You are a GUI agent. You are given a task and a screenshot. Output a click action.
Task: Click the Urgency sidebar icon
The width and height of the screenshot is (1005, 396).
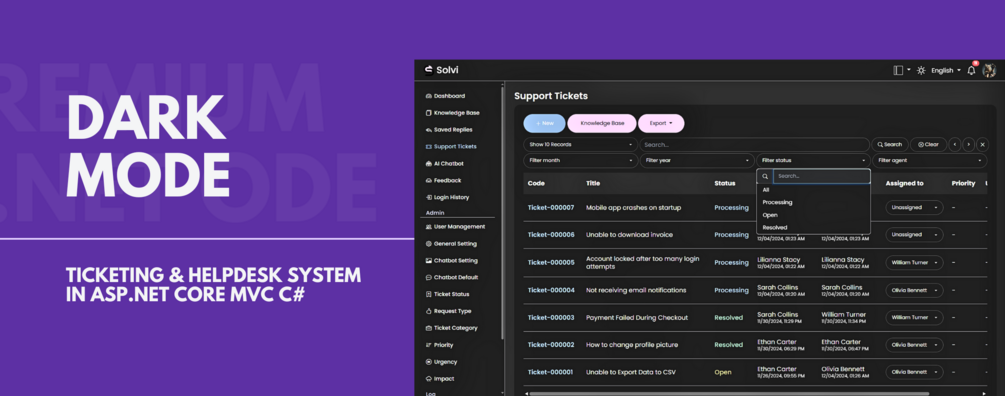coord(429,362)
